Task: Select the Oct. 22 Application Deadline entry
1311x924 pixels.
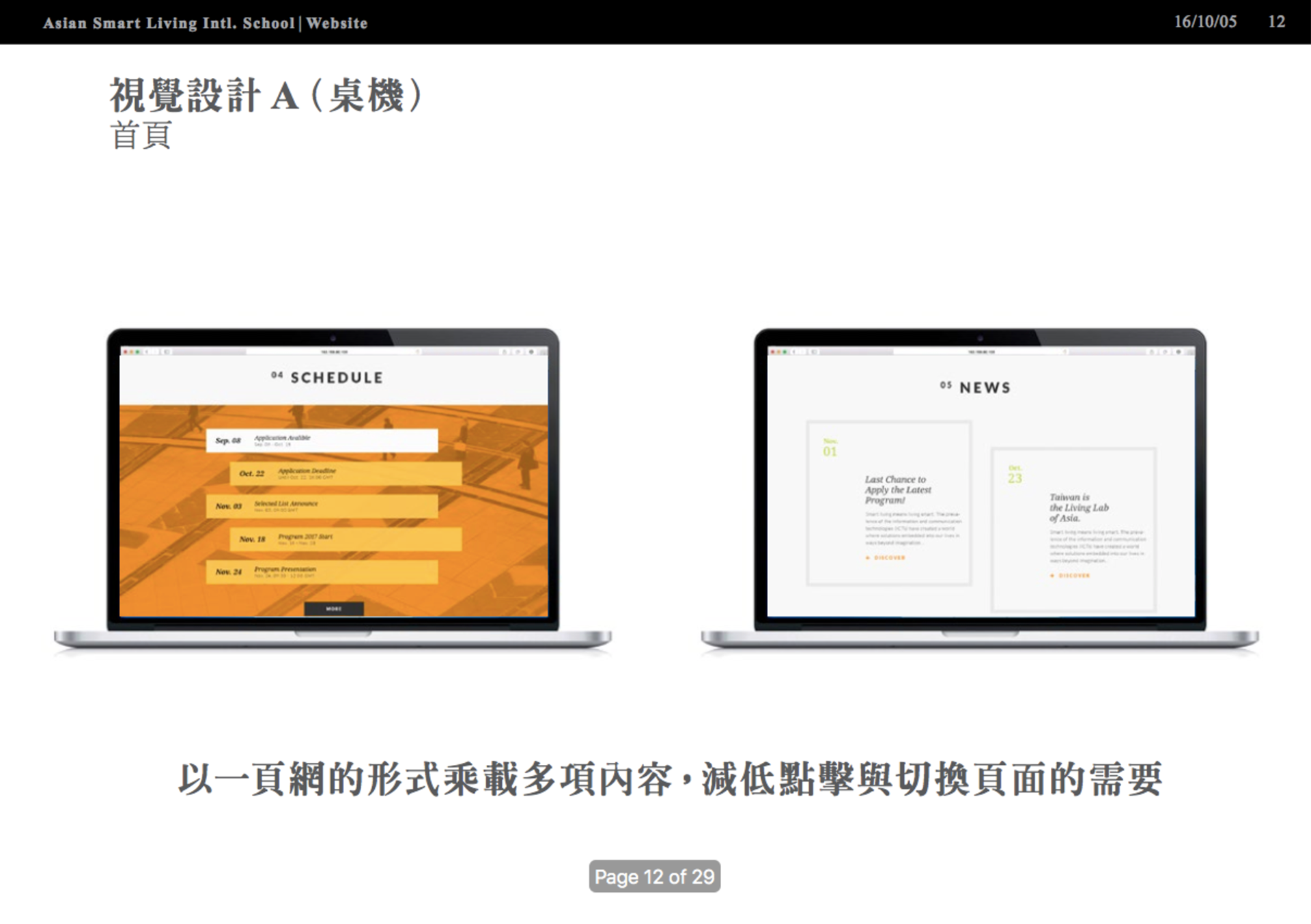Action: 346,473
